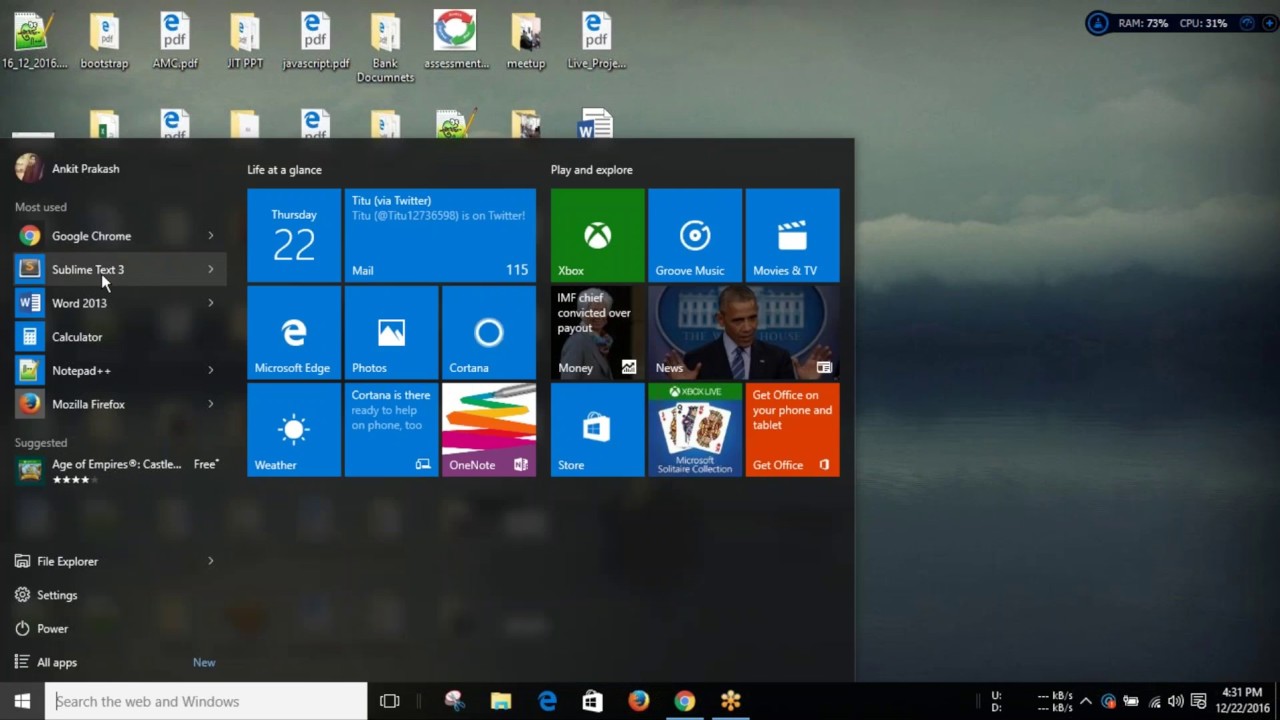The height and width of the screenshot is (720, 1280).
Task: Expand Google Chrome jump list arrow
Action: click(210, 236)
